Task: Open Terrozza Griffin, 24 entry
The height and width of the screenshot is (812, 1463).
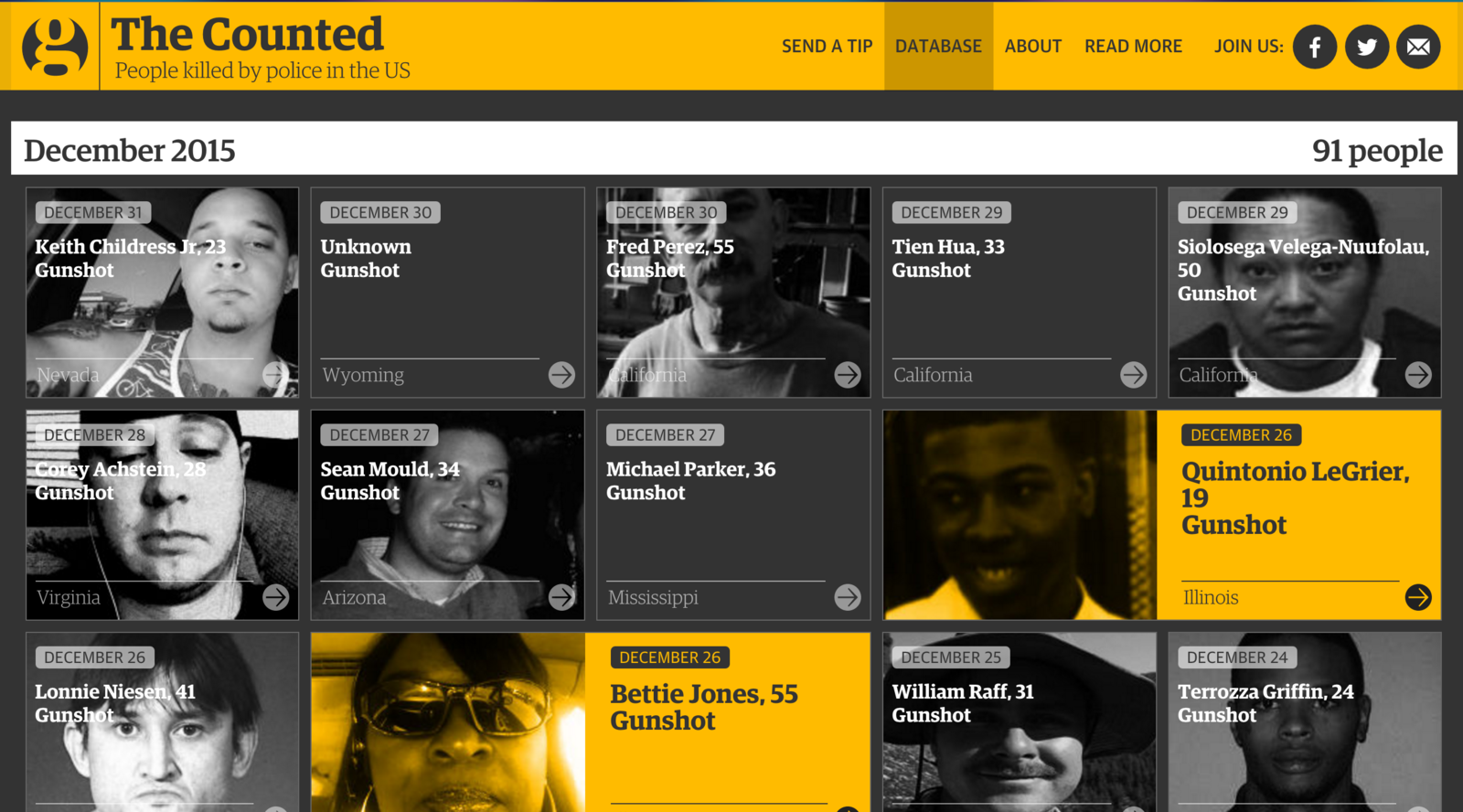Action: coord(1305,722)
